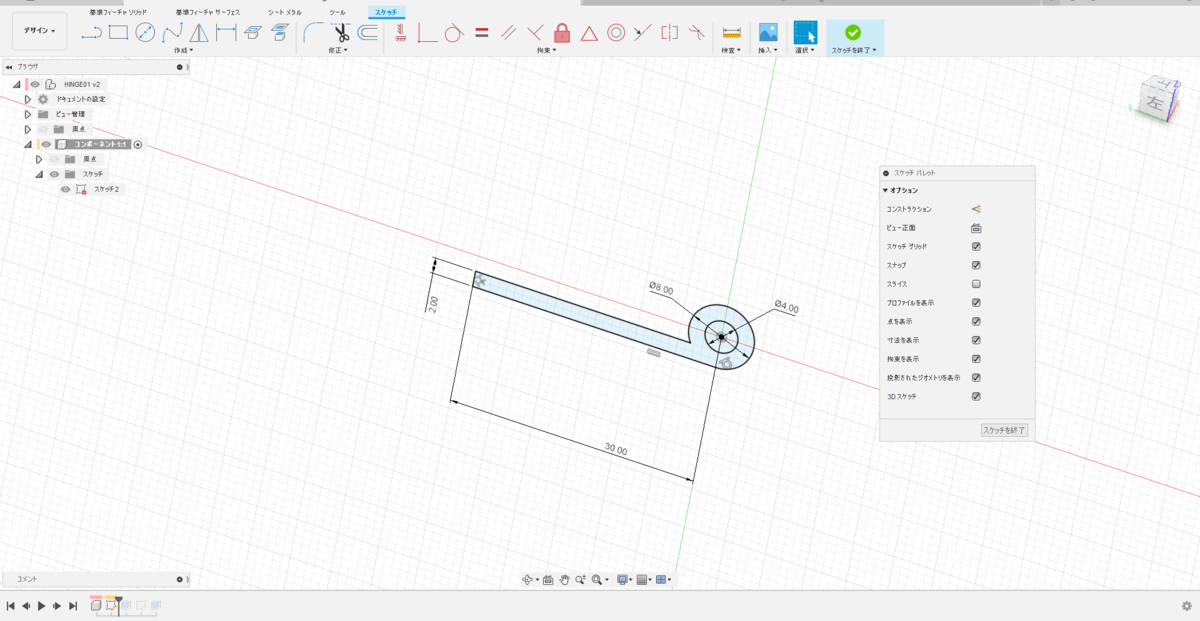Viewport: 1200px width, 621px height.
Task: Switch to the 基準フィーチャ ソリッド tab
Action: pos(118,12)
